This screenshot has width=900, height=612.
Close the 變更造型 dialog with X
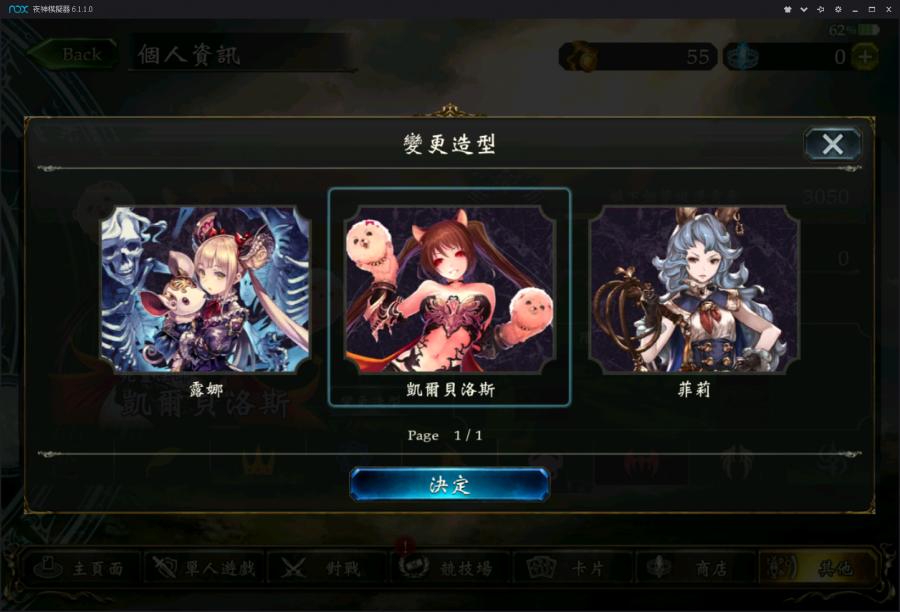point(832,144)
